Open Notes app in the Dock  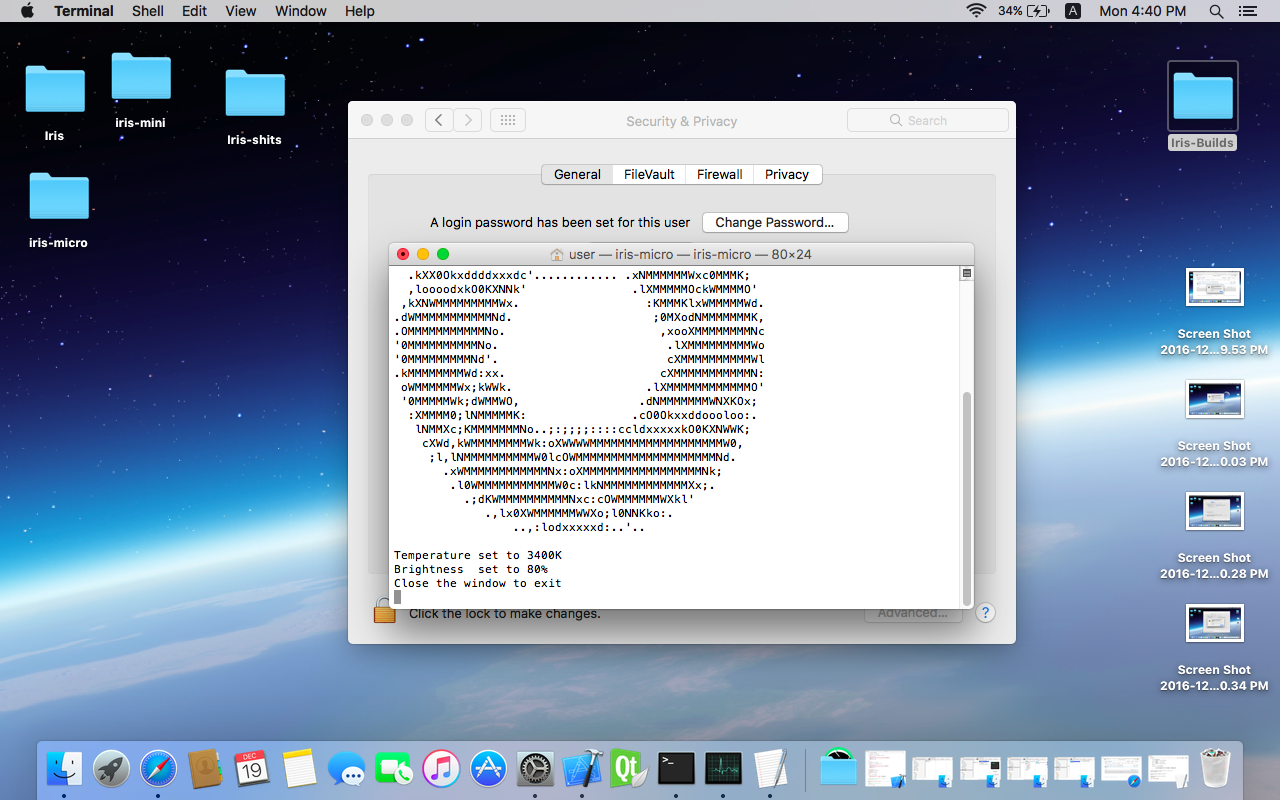[299, 769]
